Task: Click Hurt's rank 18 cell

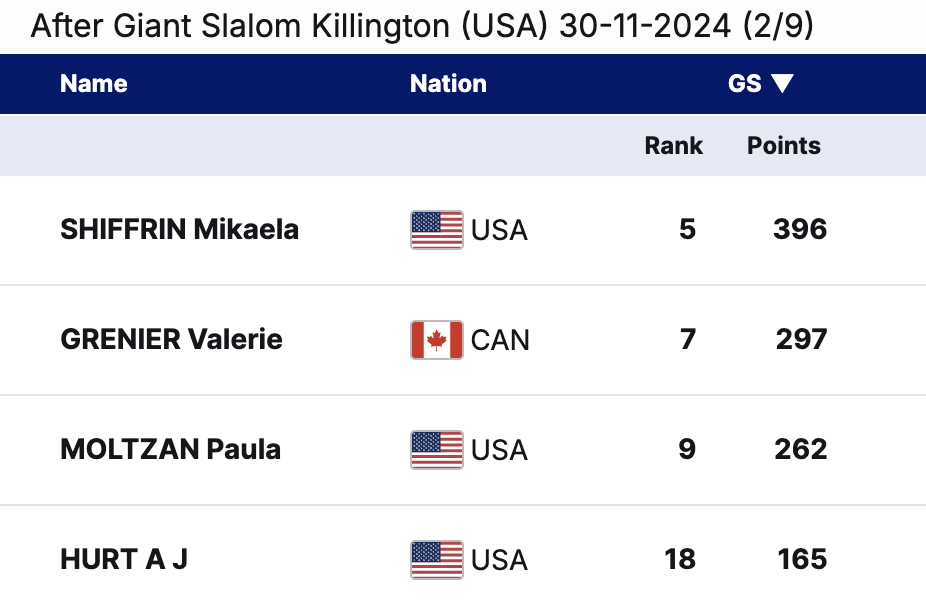Action: click(680, 559)
